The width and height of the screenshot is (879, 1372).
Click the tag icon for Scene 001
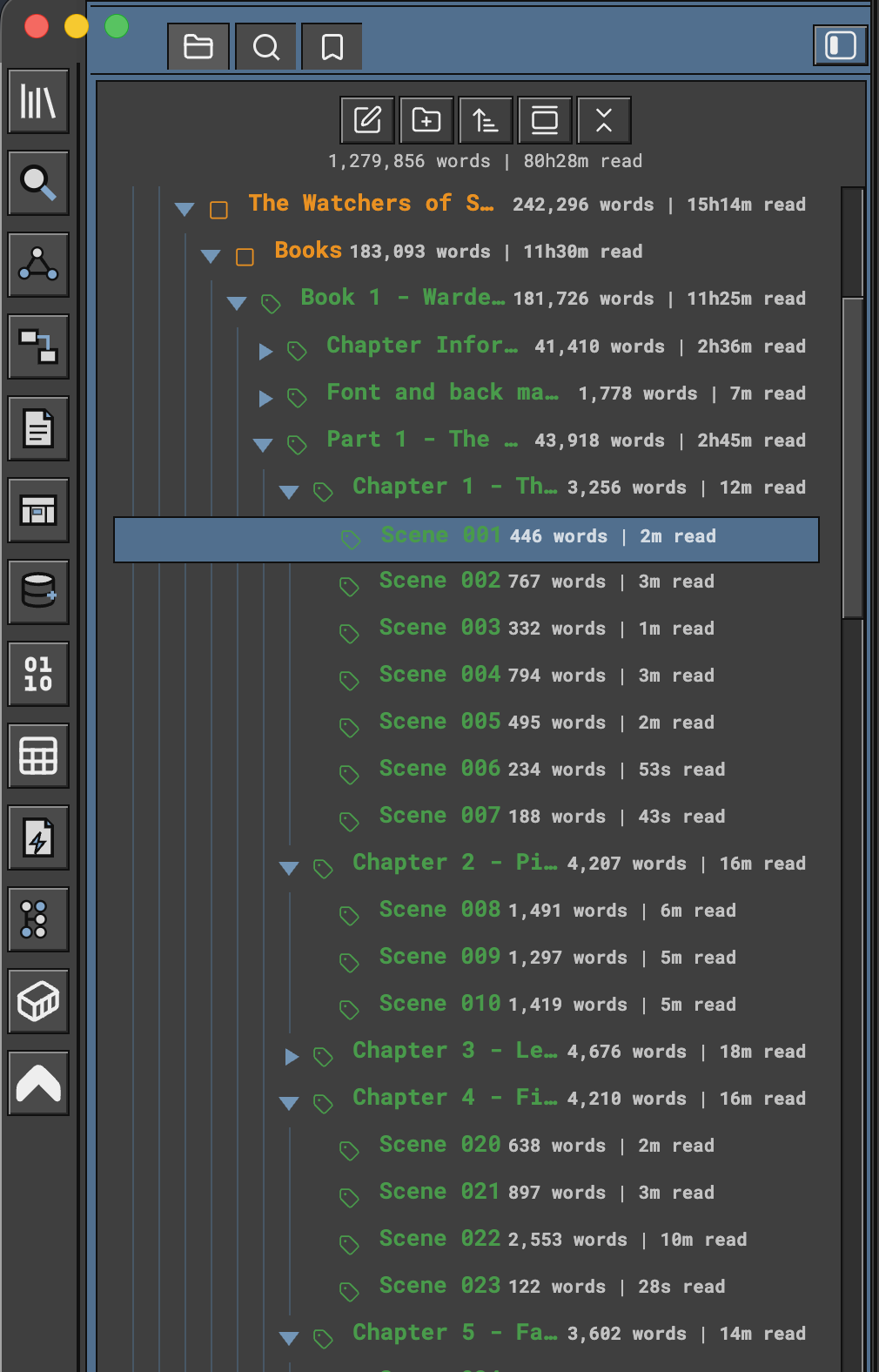(x=351, y=541)
